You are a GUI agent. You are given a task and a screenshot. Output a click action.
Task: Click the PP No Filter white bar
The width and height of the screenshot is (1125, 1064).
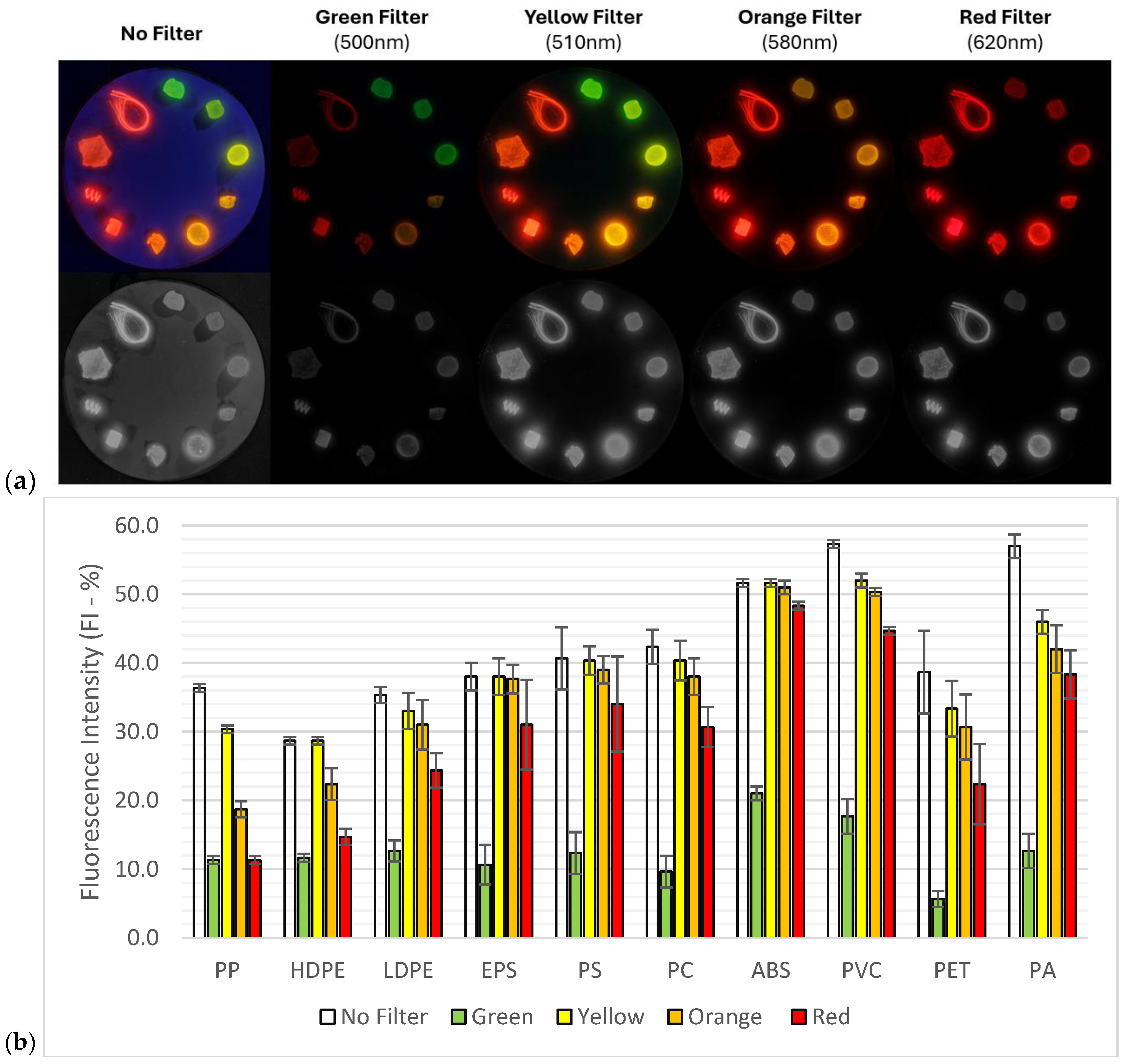(x=199, y=812)
